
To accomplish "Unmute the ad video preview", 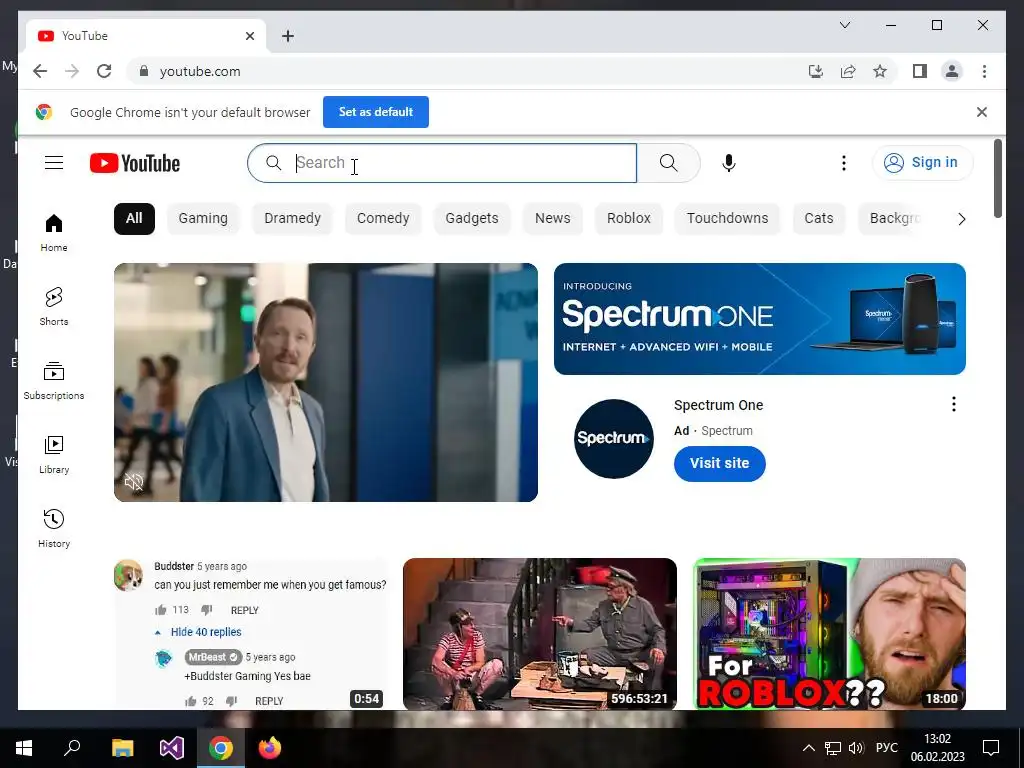I will (134, 482).
